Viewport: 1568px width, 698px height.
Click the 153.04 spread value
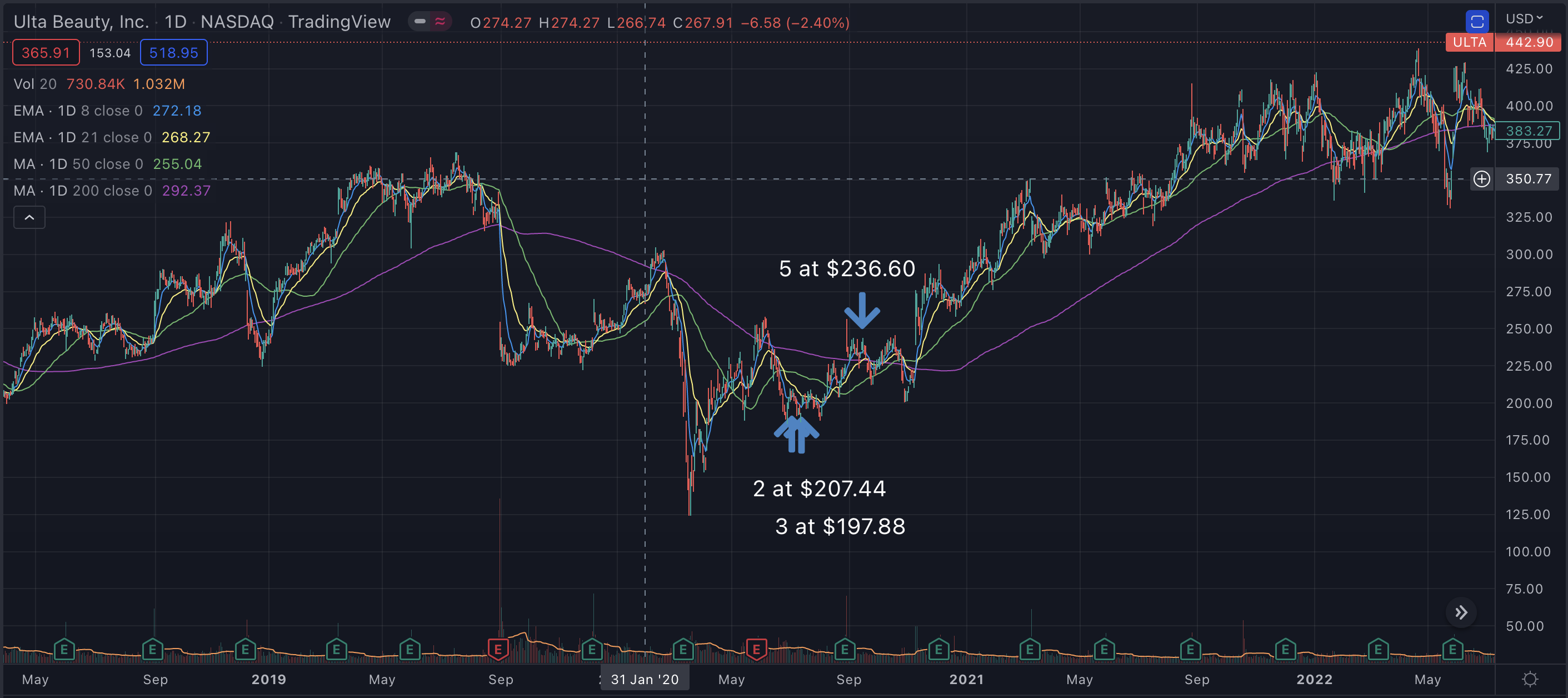(x=110, y=53)
